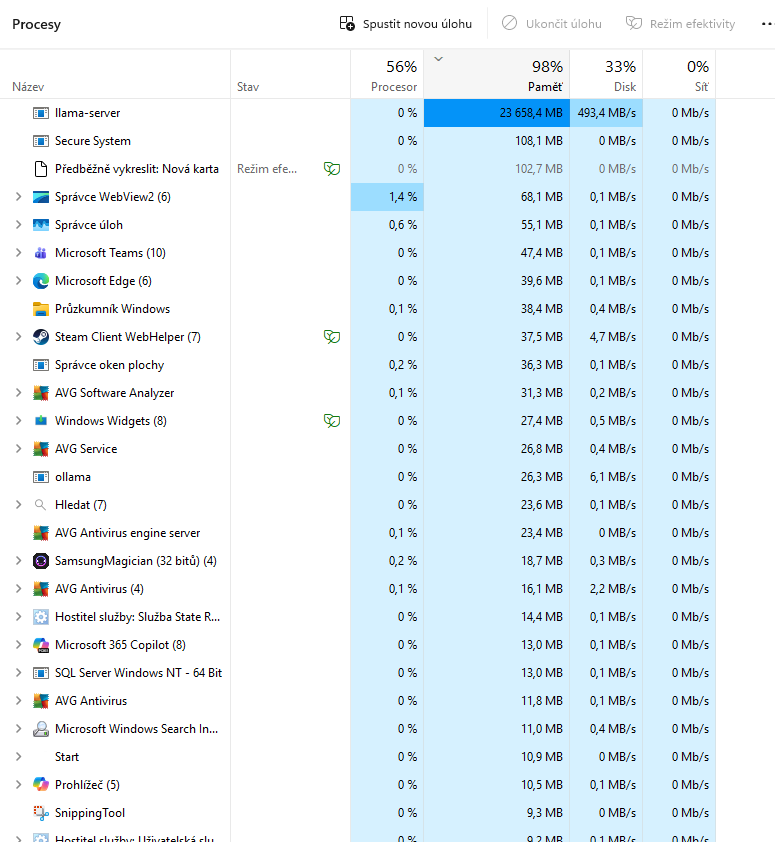775x842 pixels.
Task: Select the SnippingTool row name
Action: [x=90, y=813]
